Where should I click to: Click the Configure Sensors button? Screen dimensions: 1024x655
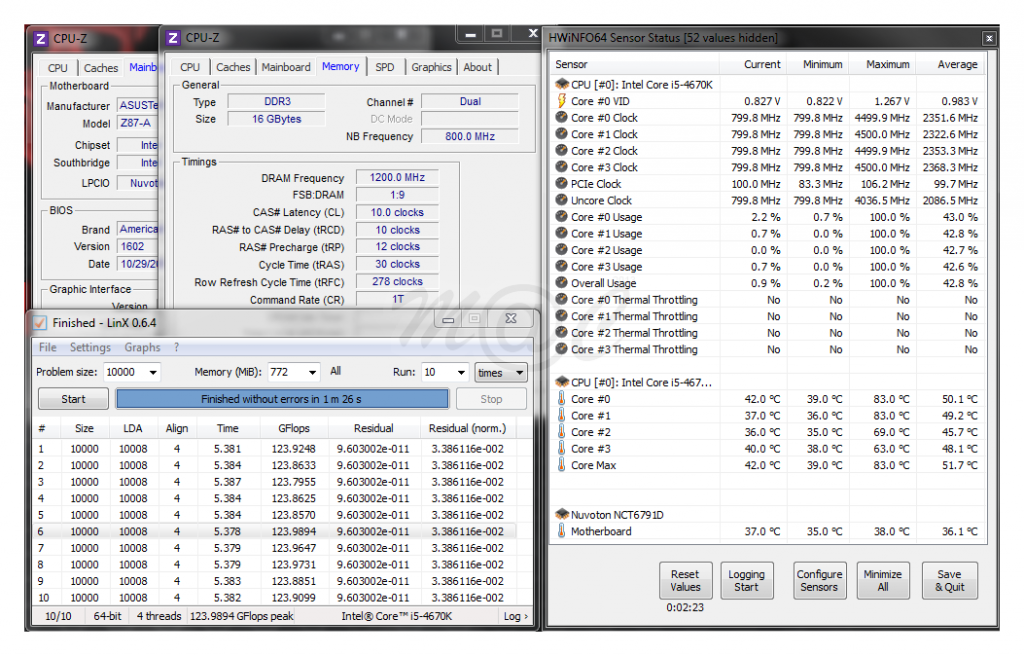(819, 581)
